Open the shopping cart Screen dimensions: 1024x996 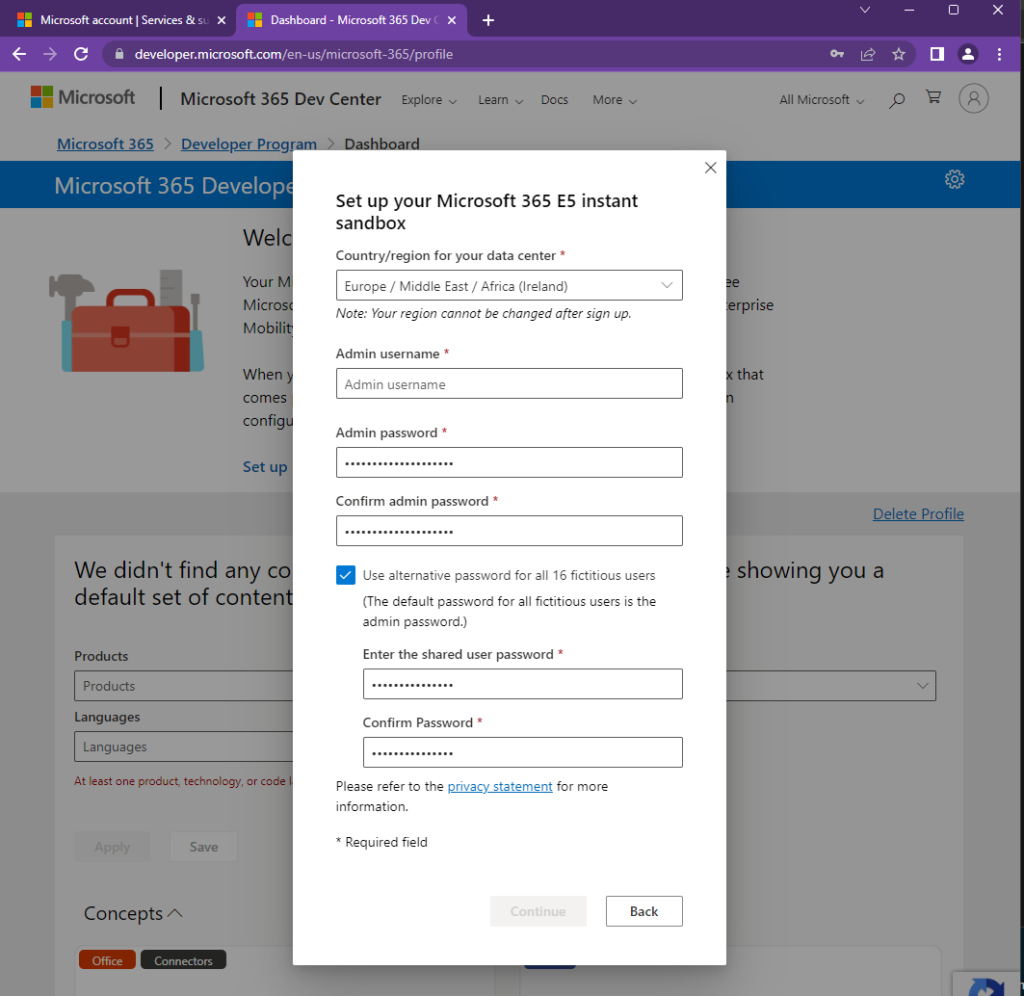tap(933, 97)
